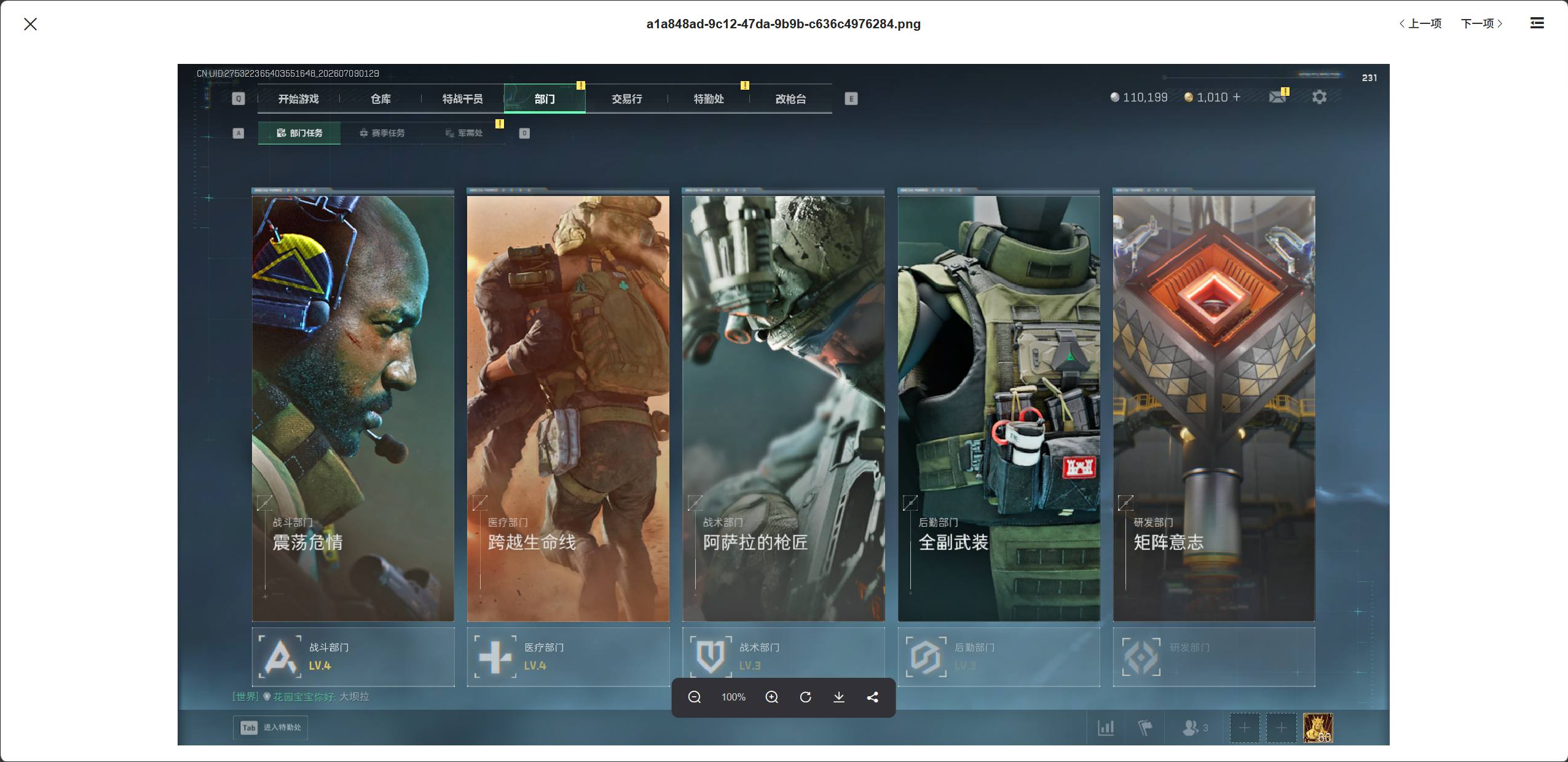Image resolution: width=1568 pixels, height=762 pixels.
Task: Switch to the 开始游戏 tab
Action: tap(298, 99)
